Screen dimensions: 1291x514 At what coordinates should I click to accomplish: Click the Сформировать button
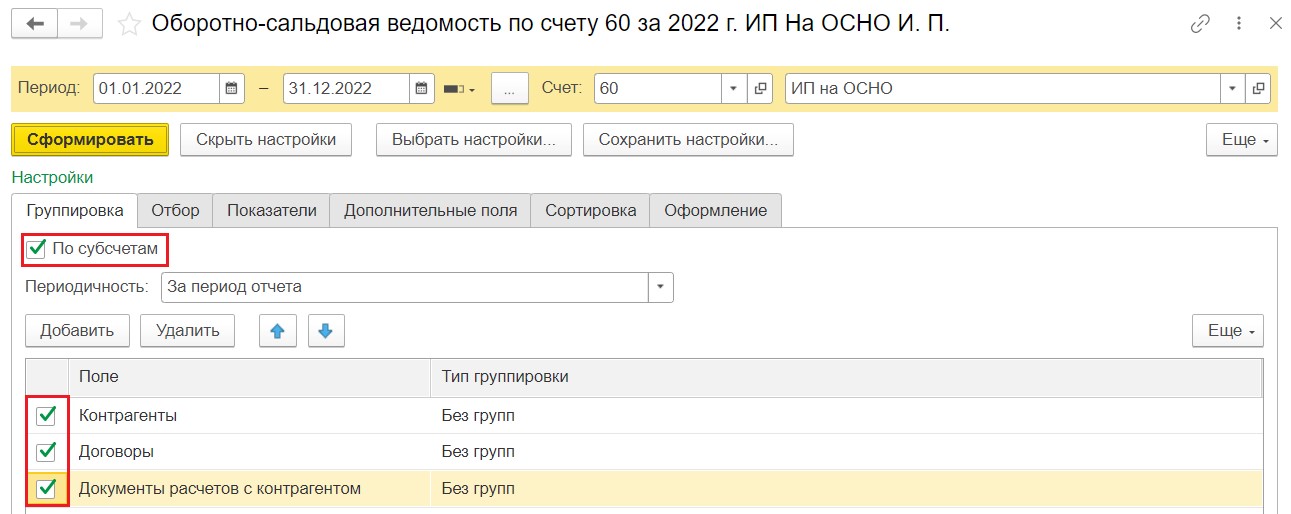90,140
